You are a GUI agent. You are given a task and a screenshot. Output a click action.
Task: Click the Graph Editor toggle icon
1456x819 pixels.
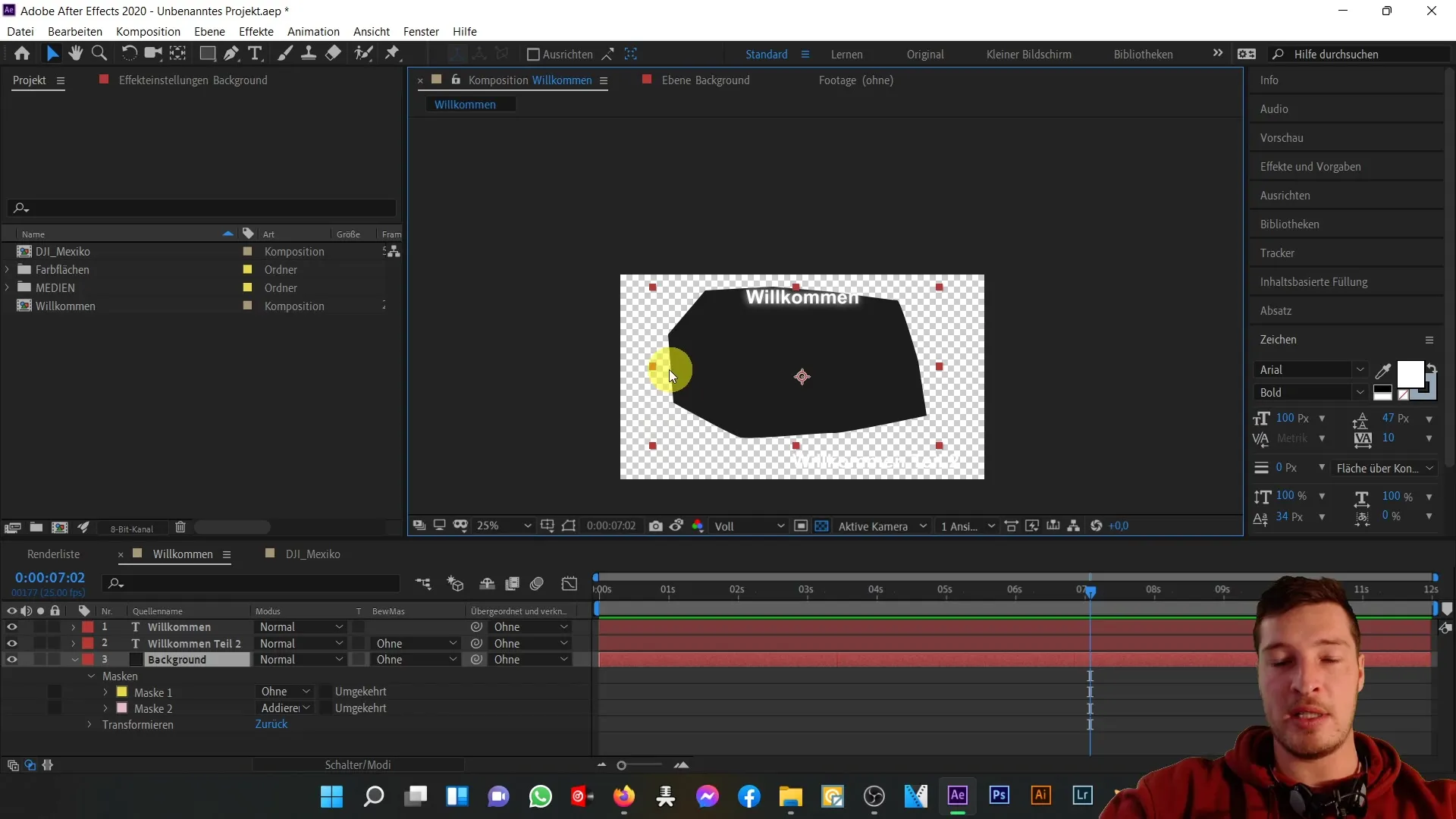tap(570, 583)
